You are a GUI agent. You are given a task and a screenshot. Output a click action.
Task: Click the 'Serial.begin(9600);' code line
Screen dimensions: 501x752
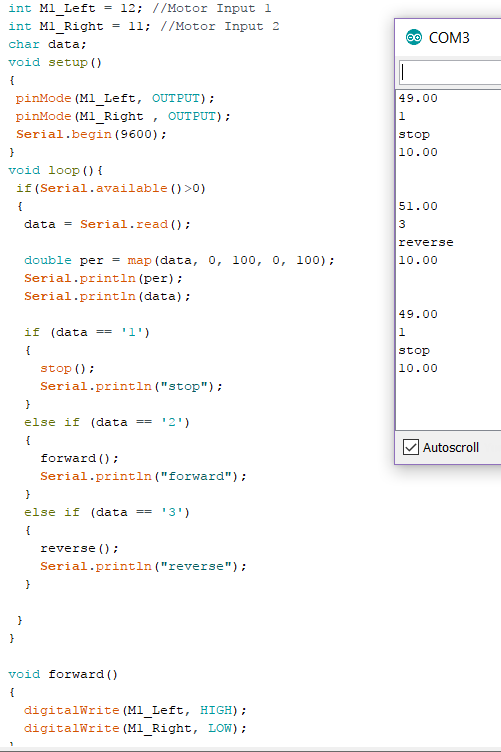pyautogui.click(x=92, y=134)
